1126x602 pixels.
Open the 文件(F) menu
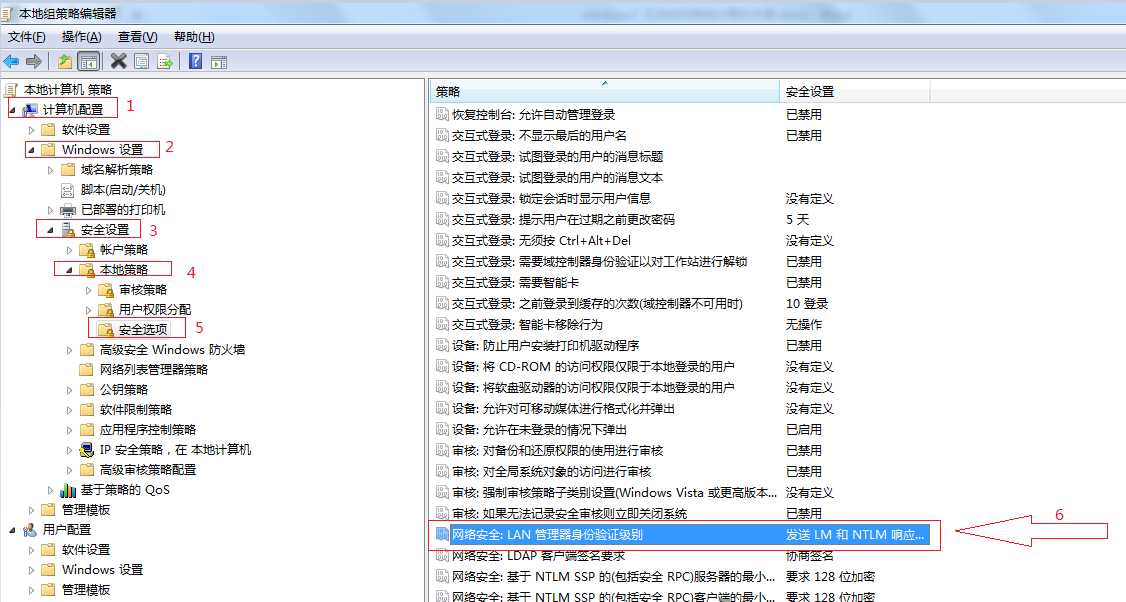pos(27,37)
